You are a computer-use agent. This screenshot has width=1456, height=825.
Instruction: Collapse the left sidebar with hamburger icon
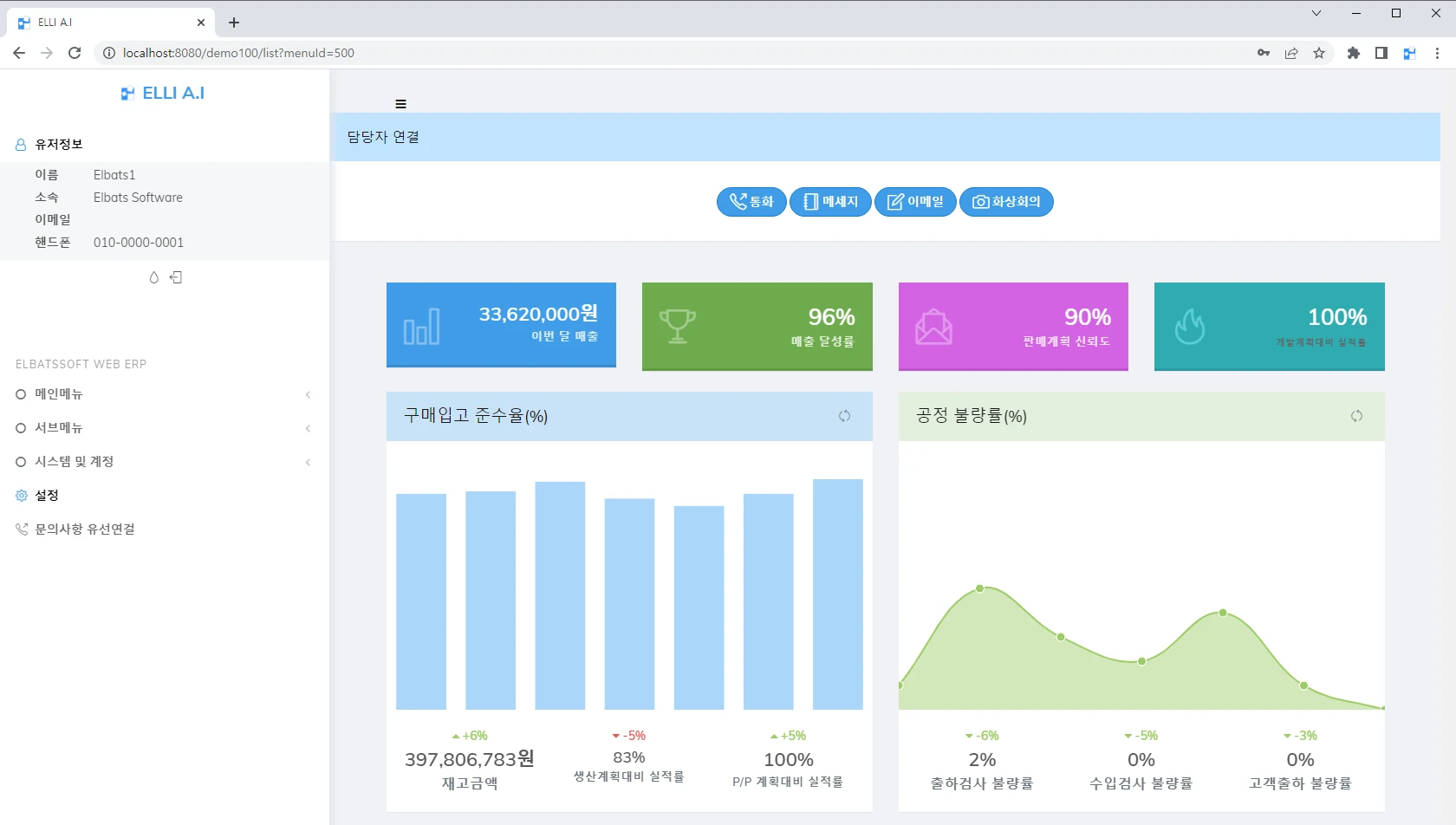click(x=400, y=104)
